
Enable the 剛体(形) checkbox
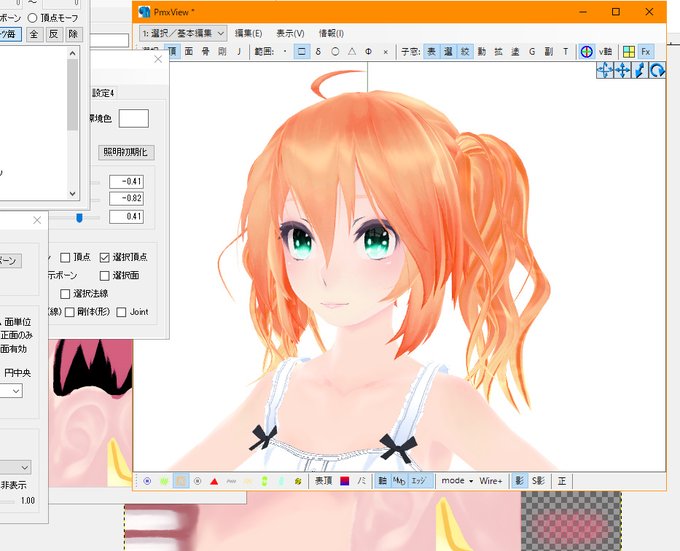click(x=69, y=312)
